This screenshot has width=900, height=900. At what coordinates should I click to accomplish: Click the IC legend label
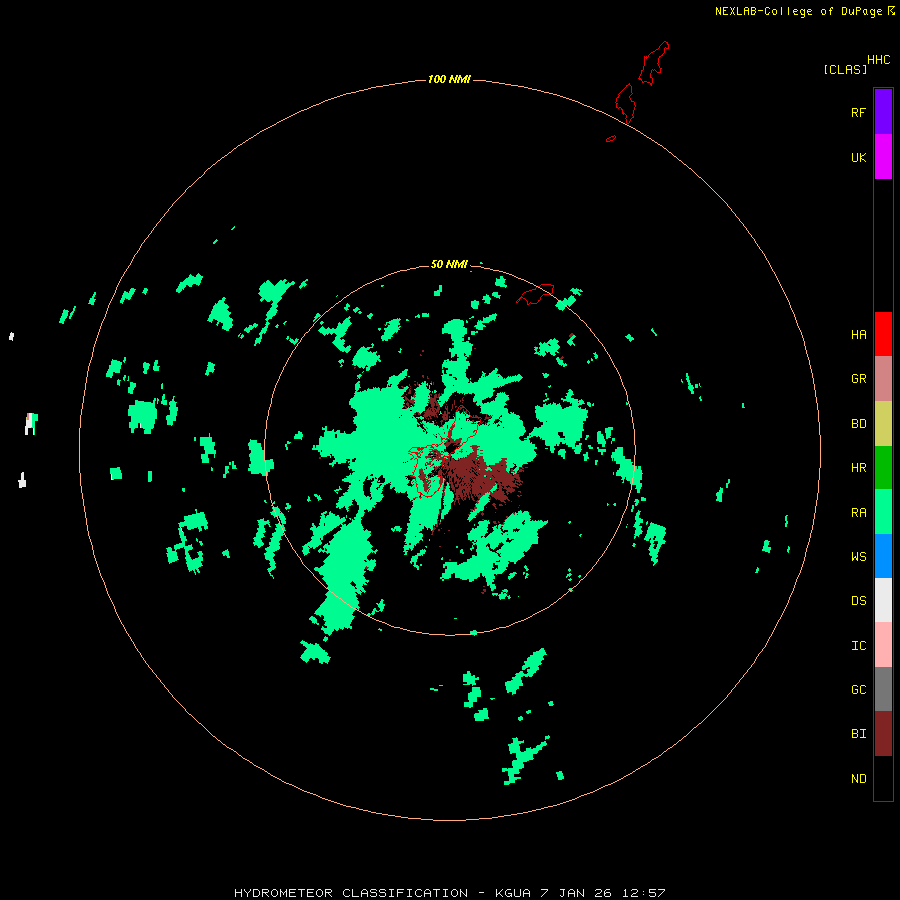858,646
